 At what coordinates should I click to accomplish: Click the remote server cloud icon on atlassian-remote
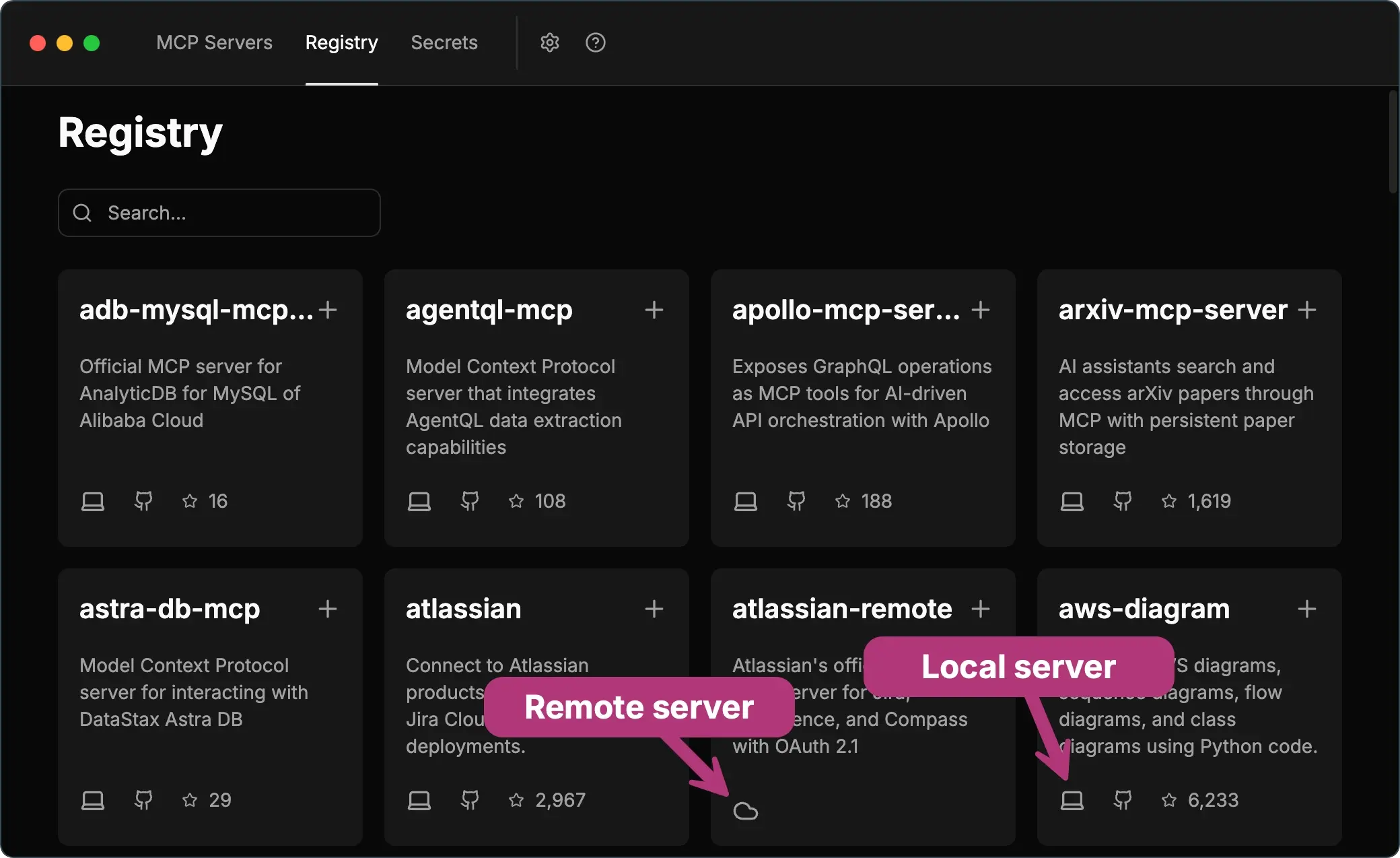tap(746, 811)
